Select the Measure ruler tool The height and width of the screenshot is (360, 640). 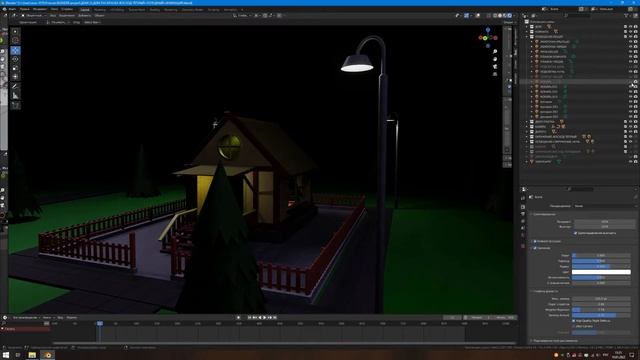[x=15, y=96]
